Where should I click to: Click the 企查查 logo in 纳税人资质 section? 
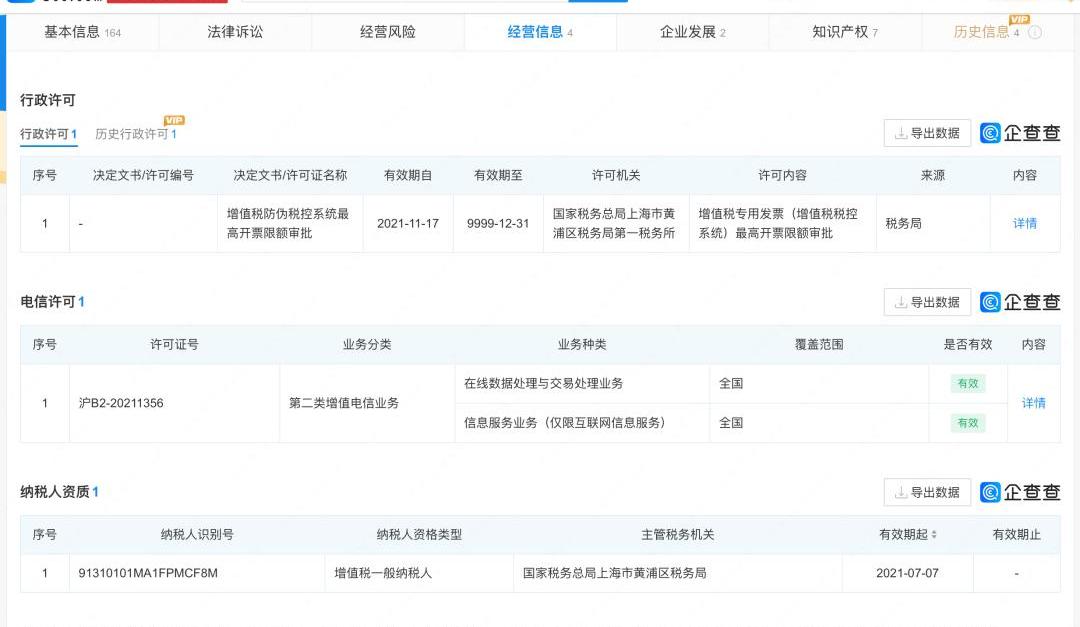pyautogui.click(x=1020, y=492)
